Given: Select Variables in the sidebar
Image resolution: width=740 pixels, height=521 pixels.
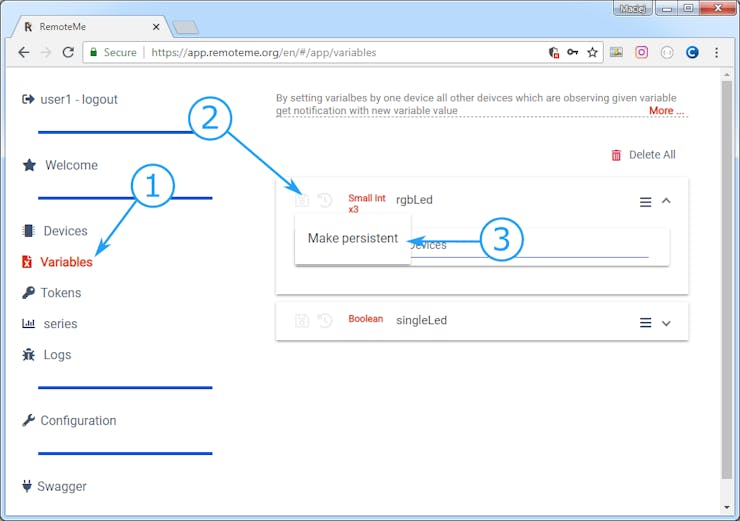Looking at the screenshot, I should point(66,262).
